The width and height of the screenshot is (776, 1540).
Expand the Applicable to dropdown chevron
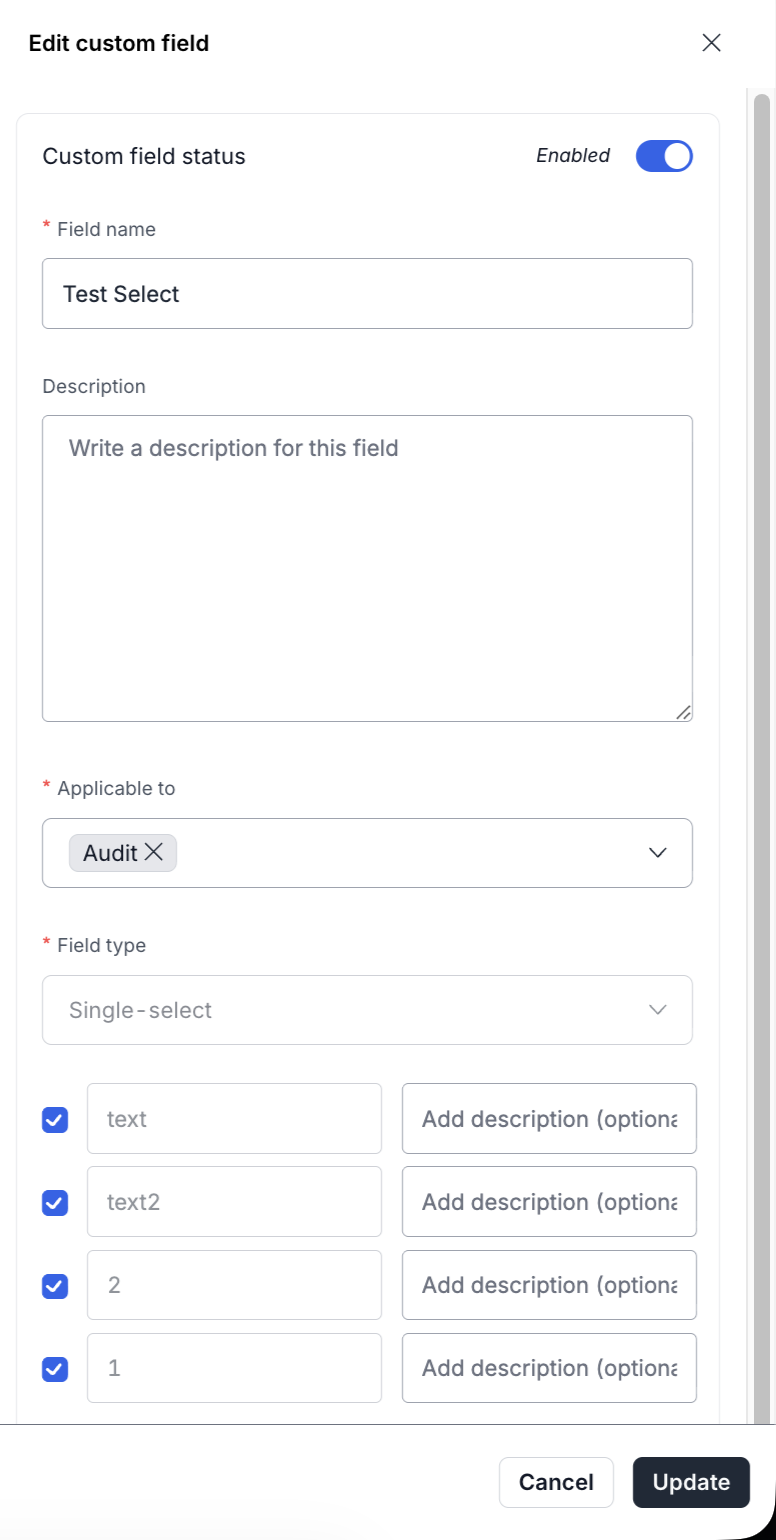[657, 853]
